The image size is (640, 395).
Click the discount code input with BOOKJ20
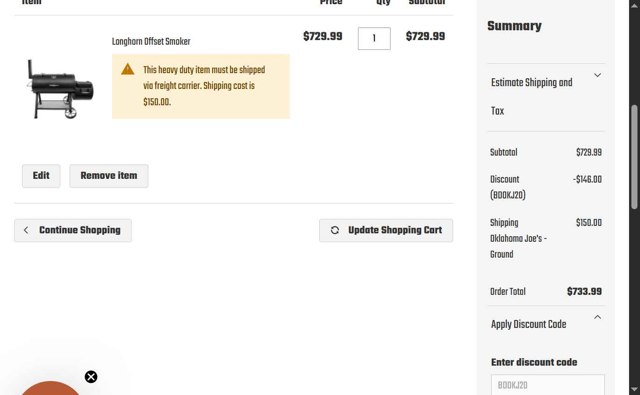(547, 385)
